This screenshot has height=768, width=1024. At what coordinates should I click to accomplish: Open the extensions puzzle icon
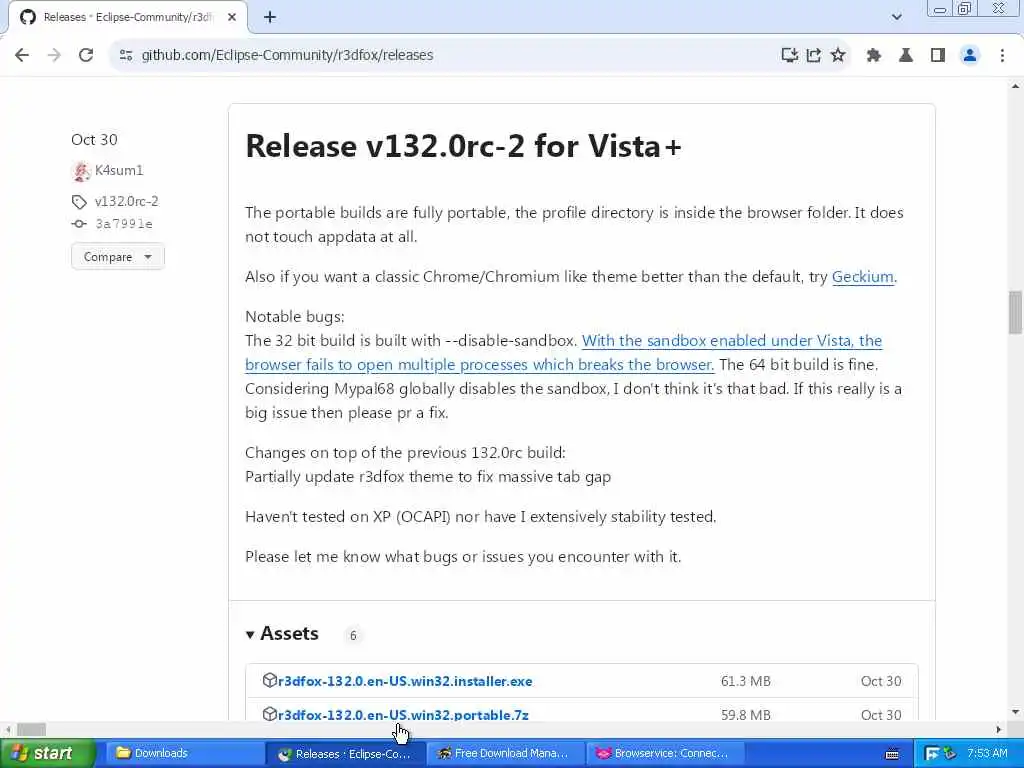(x=874, y=55)
